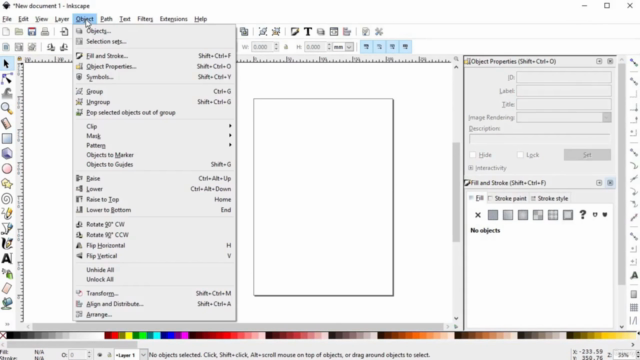Choose Group from Object menu
This screenshot has height=360, width=640.
click(x=154, y=91)
